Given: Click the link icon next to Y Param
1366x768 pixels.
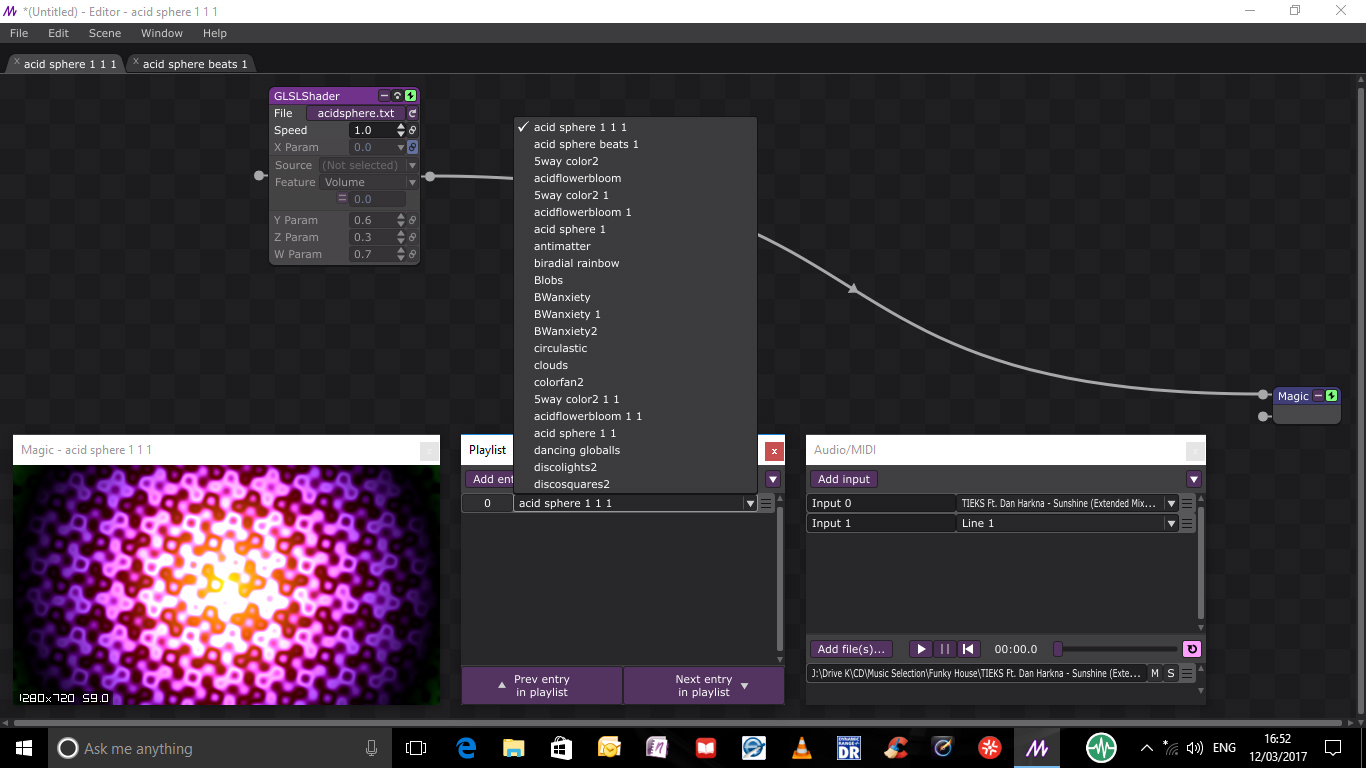Looking at the screenshot, I should pyautogui.click(x=412, y=221).
